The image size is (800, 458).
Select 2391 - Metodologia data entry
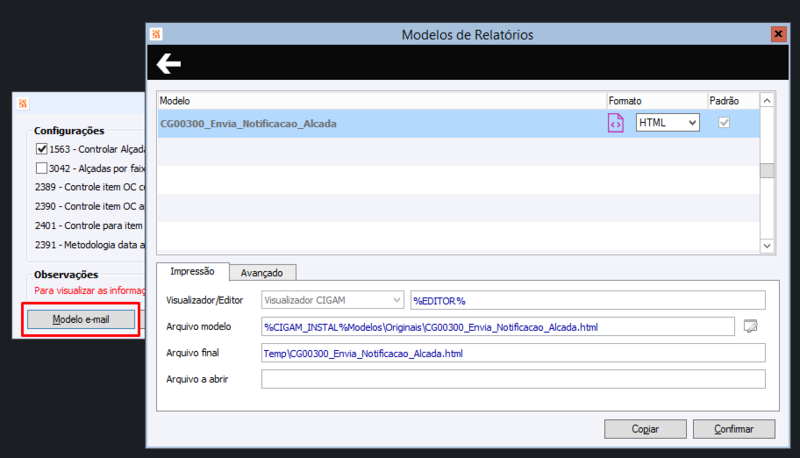coord(90,245)
